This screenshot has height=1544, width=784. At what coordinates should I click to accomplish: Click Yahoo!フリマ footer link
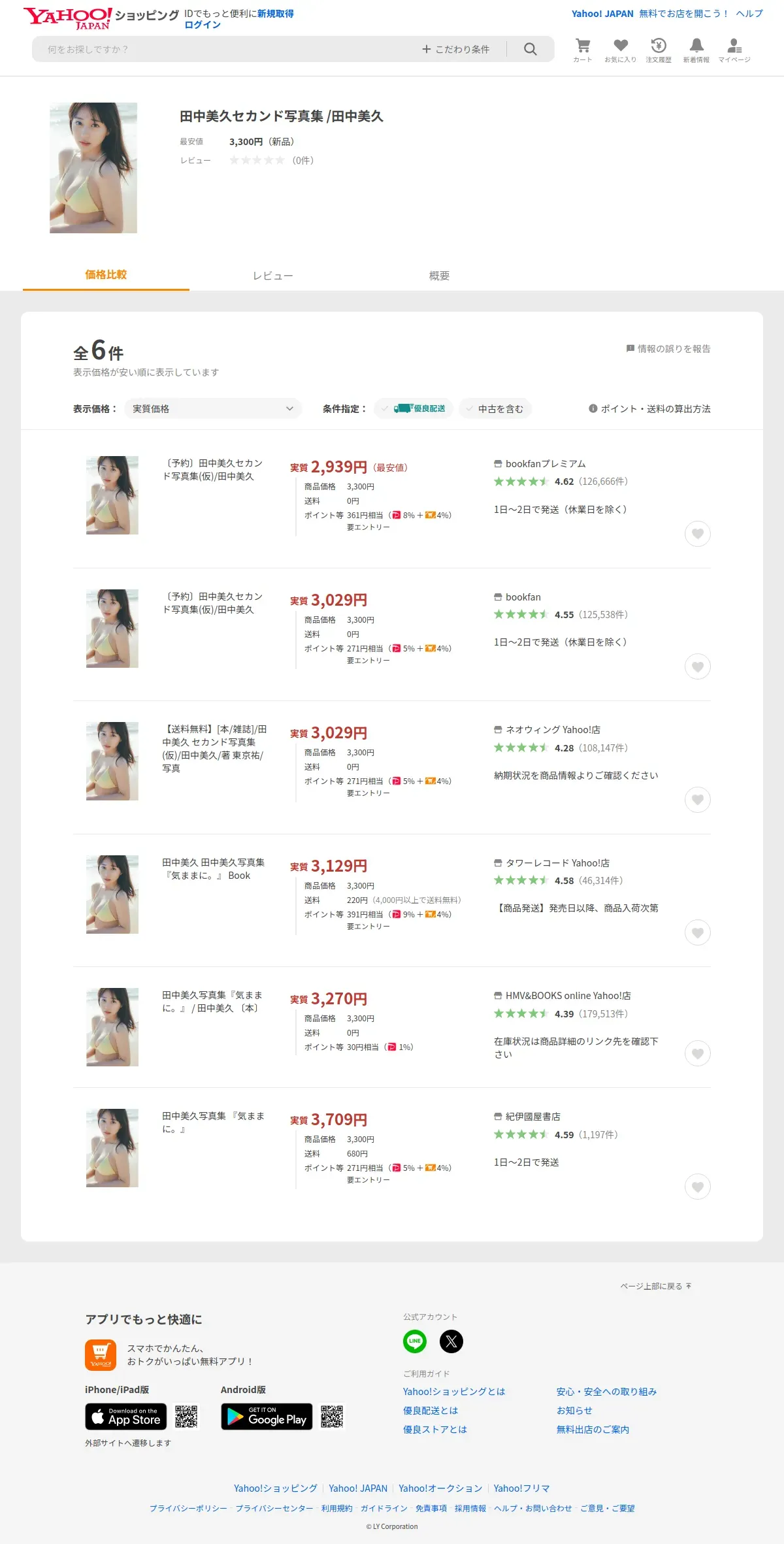[521, 1488]
